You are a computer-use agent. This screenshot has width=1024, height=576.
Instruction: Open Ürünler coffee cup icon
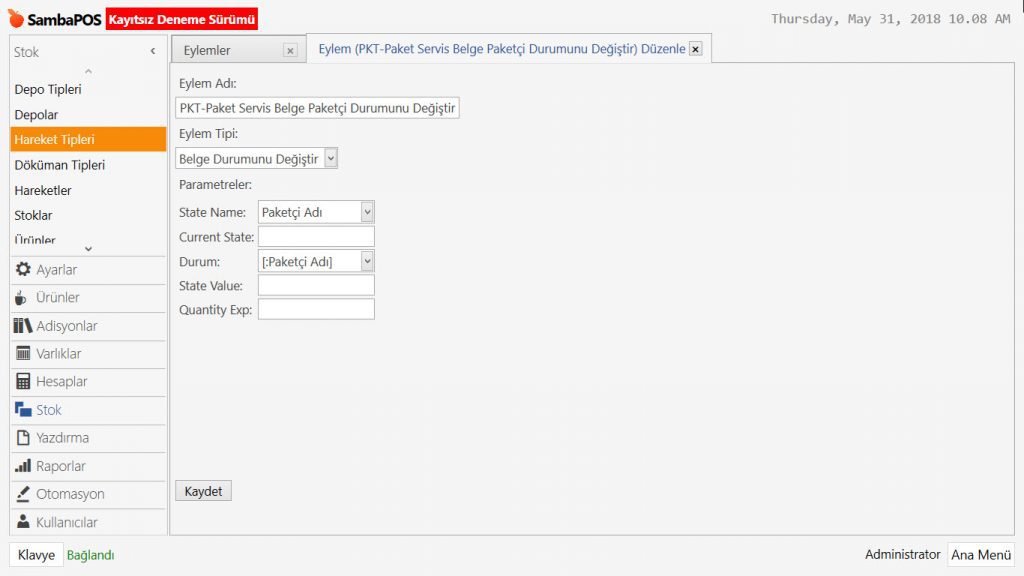(22, 298)
